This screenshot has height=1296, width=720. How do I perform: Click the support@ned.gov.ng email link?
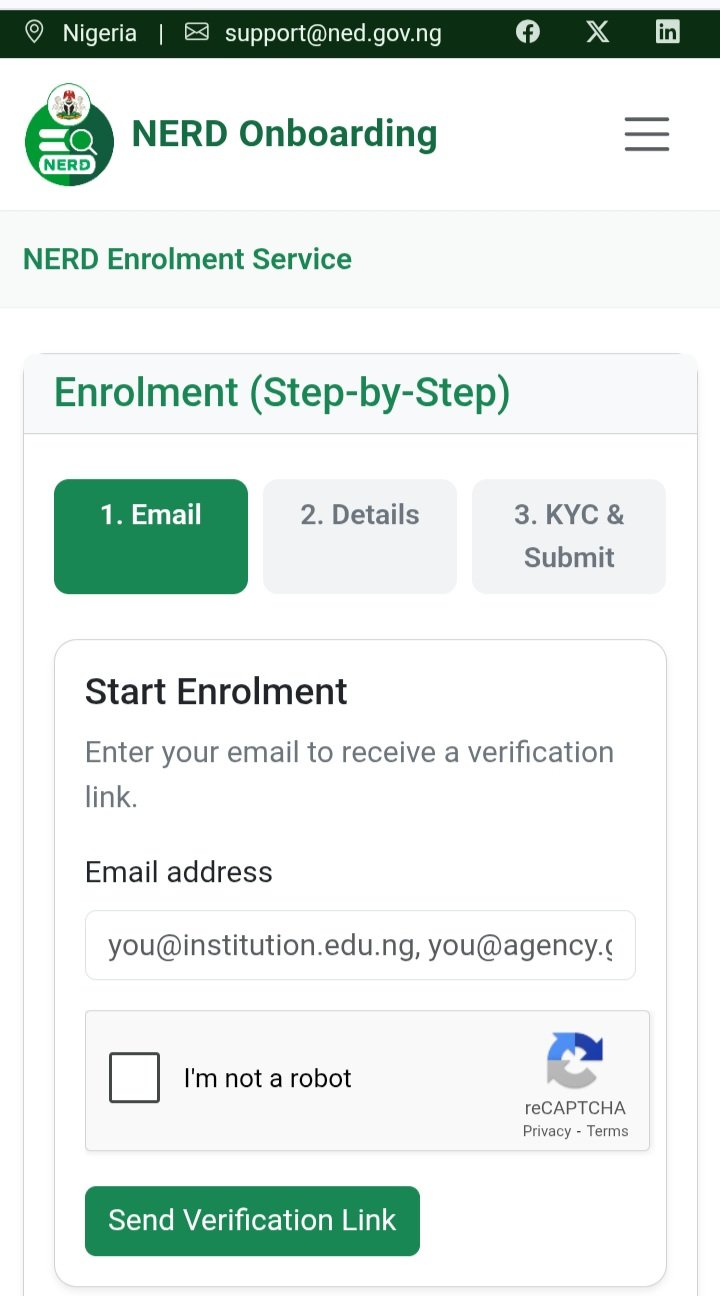[x=333, y=33]
